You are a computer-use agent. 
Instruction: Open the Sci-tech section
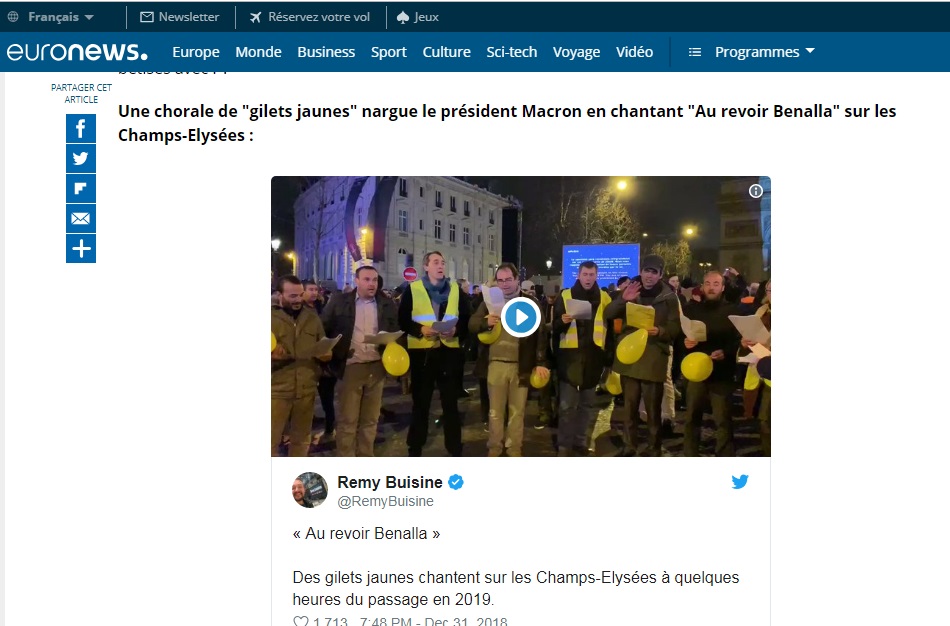(x=511, y=52)
